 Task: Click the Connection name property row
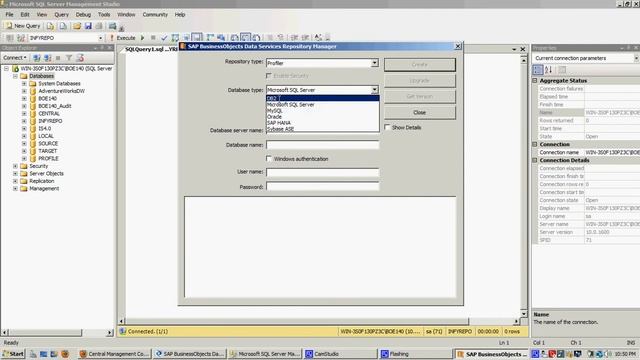click(587, 152)
